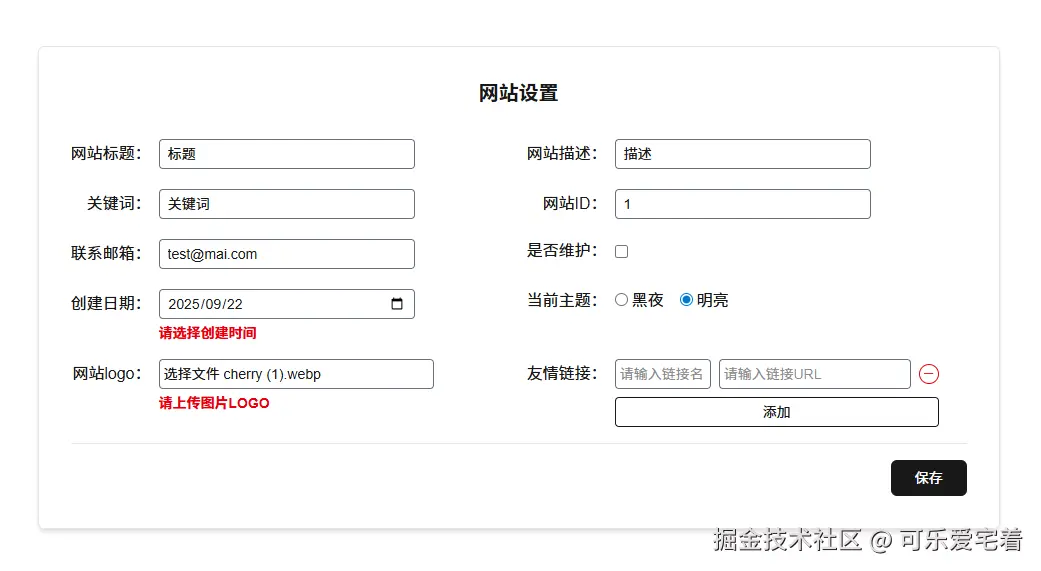
Task: Focus the 关键词 input field
Action: click(286, 204)
